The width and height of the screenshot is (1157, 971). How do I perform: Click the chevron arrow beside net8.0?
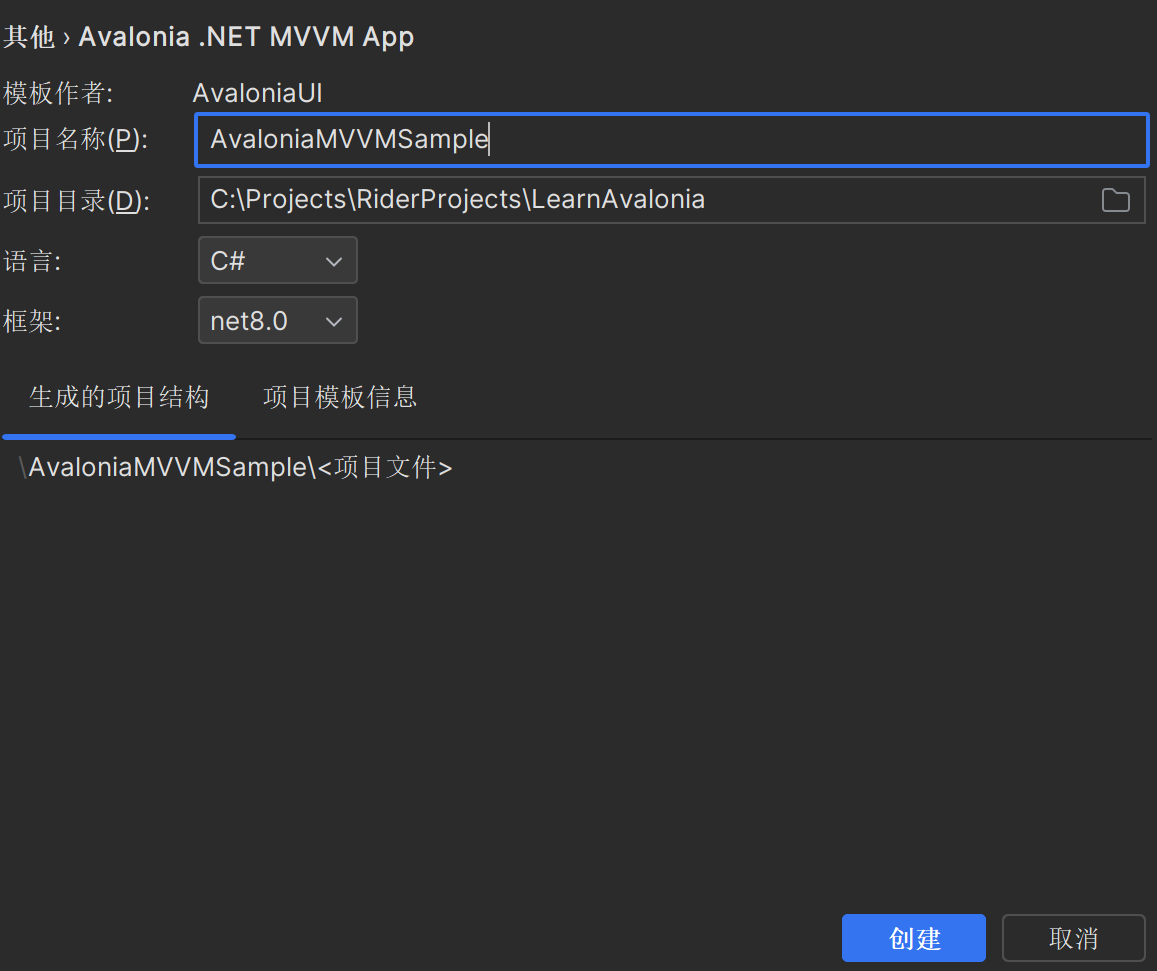click(x=334, y=321)
